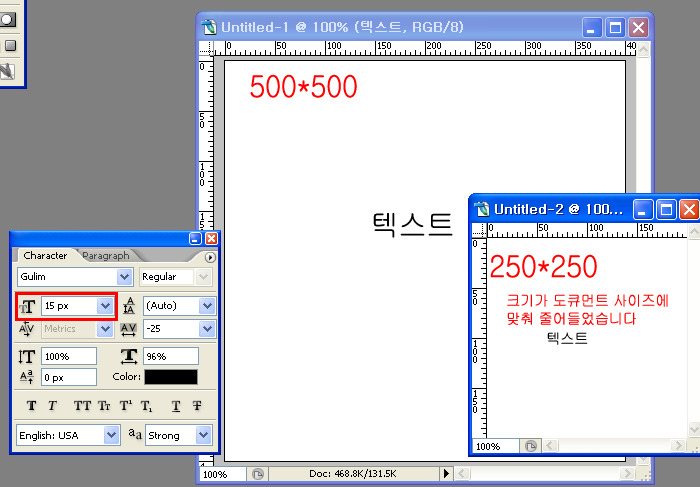Click Untitled-1 horizontal scroll left arrow
The image size is (700, 487).
462,473
